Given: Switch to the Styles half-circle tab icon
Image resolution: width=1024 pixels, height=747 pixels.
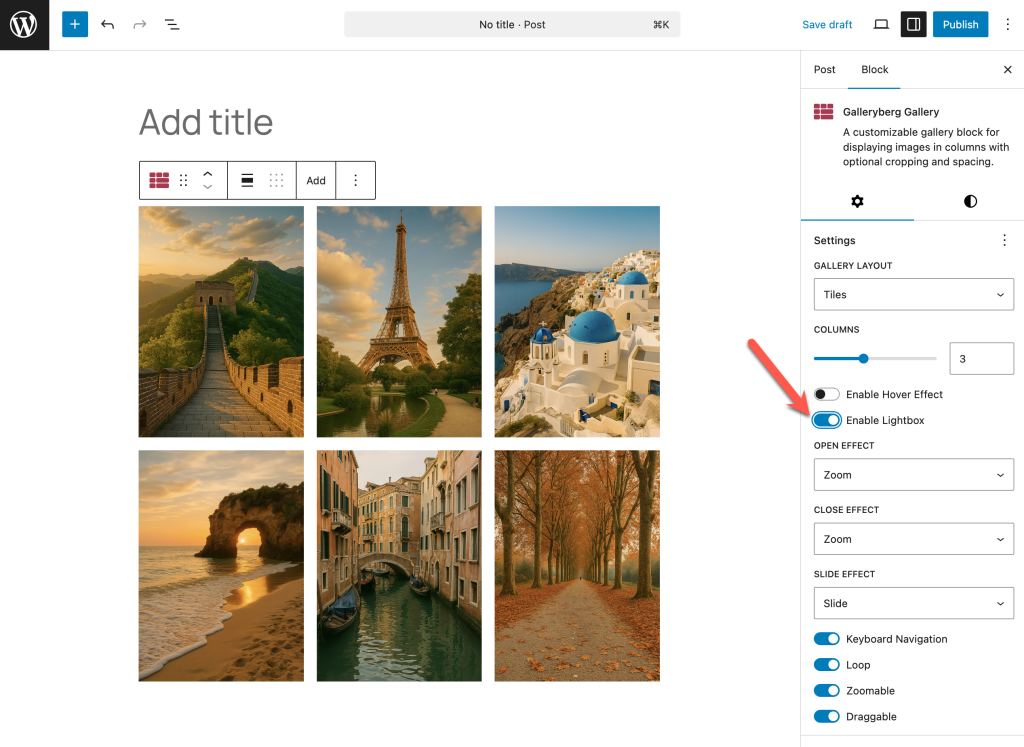Looking at the screenshot, I should (x=970, y=201).
